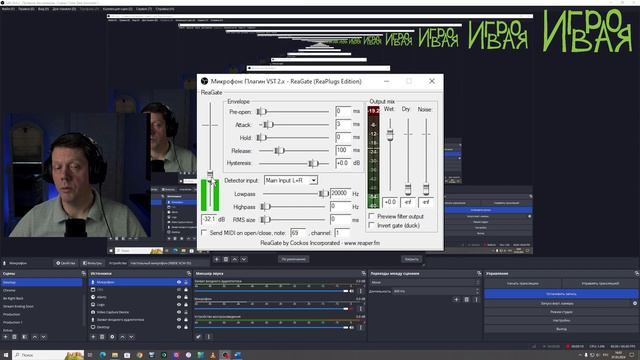
Task: Move source down in Sources toolbar
Action: click(x=131, y=337)
